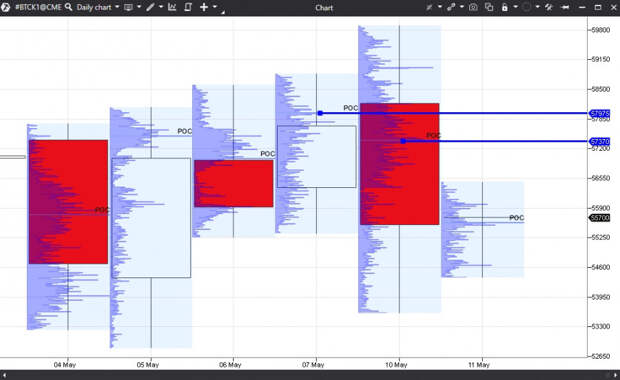Expand the drawing tools dropdown arrow
The width and height of the screenshot is (620, 380).
pyautogui.click(x=161, y=7)
